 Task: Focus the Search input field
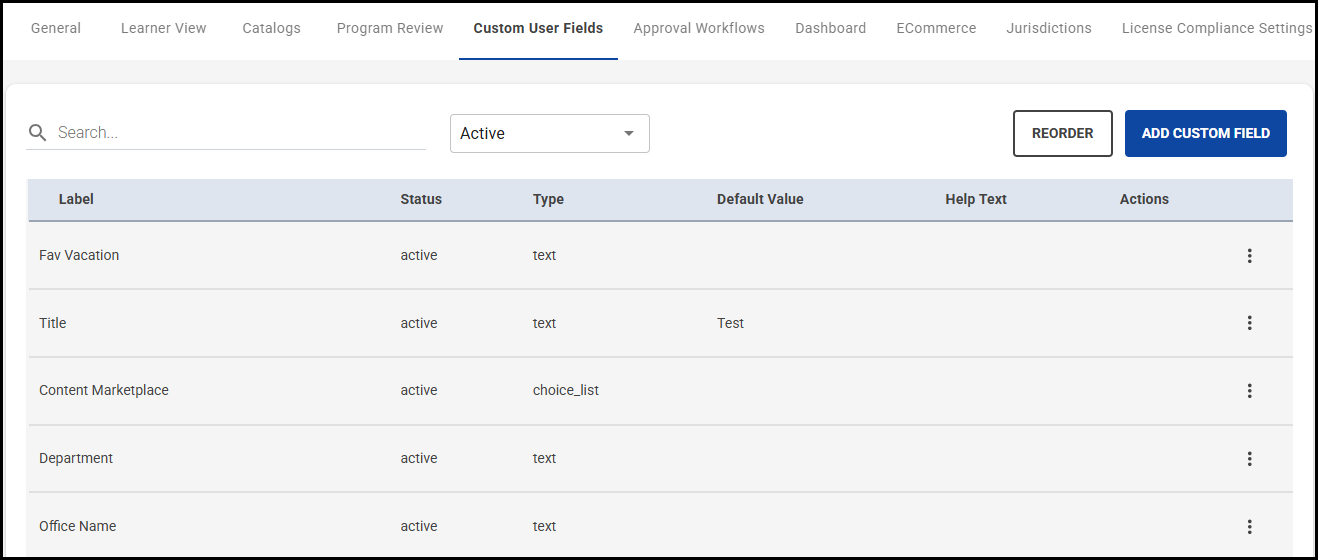pyautogui.click(x=240, y=133)
